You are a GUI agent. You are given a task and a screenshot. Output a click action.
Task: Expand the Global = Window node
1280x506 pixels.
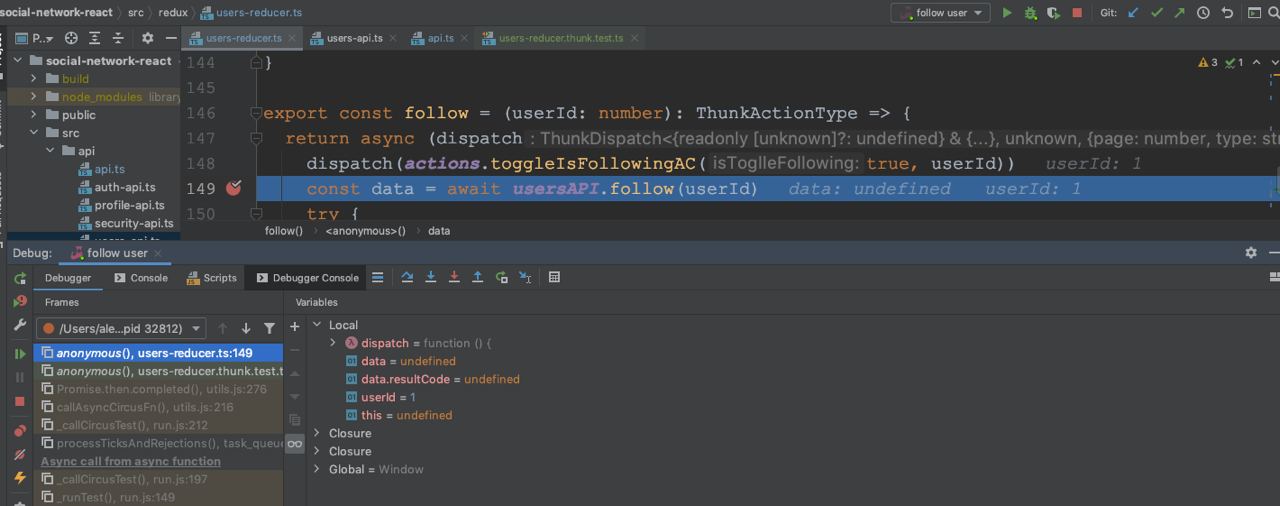point(317,469)
